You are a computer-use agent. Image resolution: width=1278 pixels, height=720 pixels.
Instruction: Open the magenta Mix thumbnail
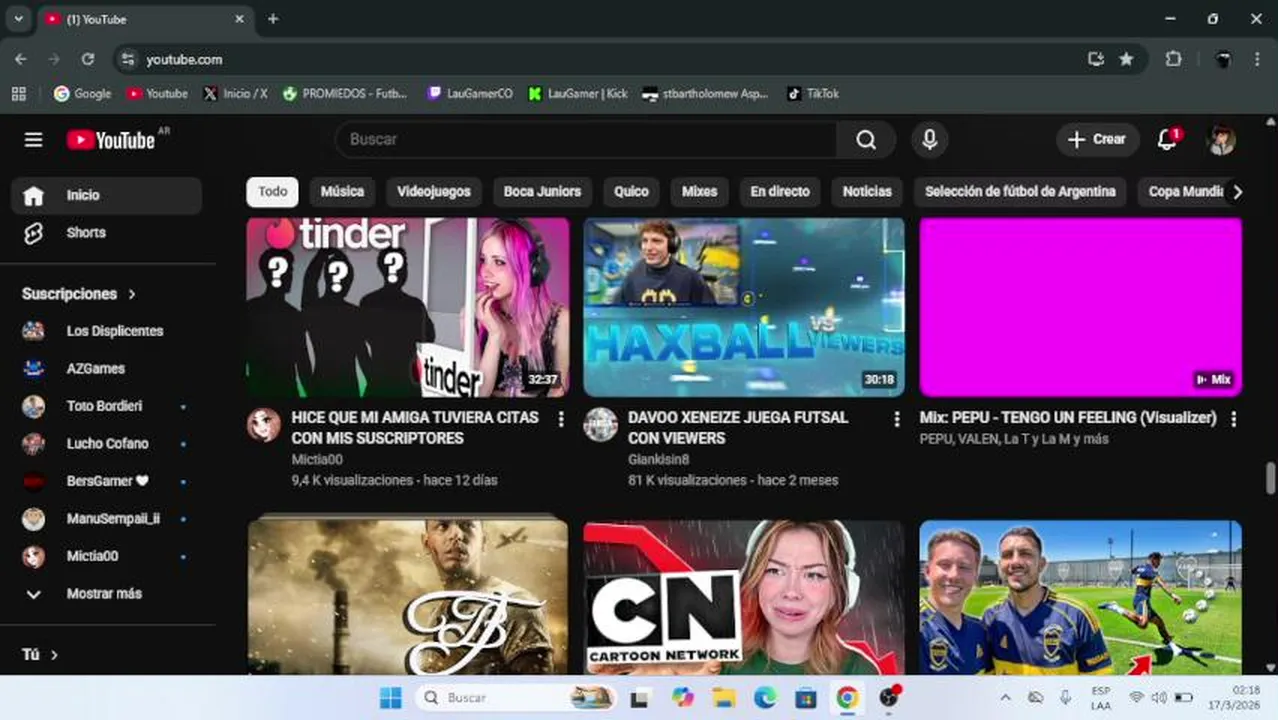1081,307
